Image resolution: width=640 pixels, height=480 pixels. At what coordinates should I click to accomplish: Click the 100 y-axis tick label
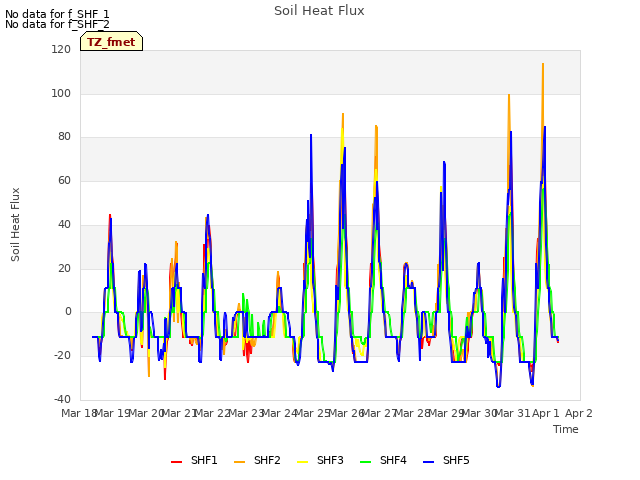tap(61, 93)
